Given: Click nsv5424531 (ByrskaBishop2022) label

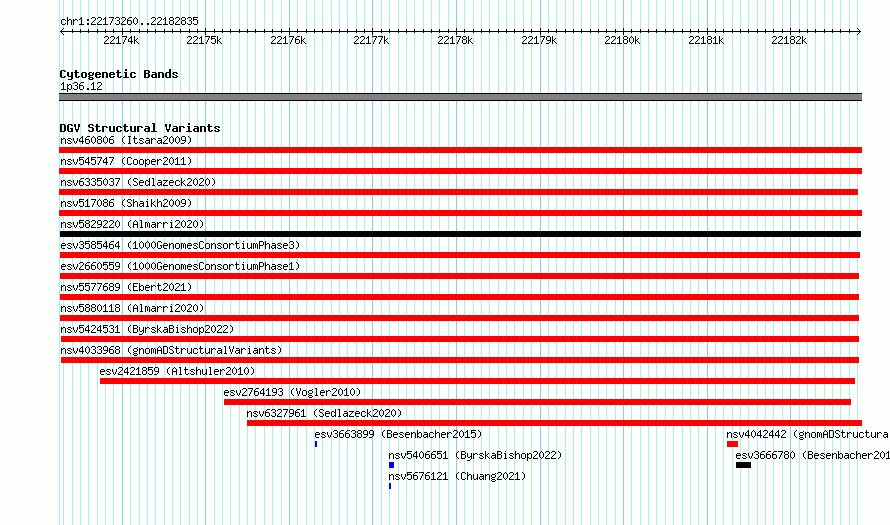Looking at the screenshot, I should click(147, 329).
